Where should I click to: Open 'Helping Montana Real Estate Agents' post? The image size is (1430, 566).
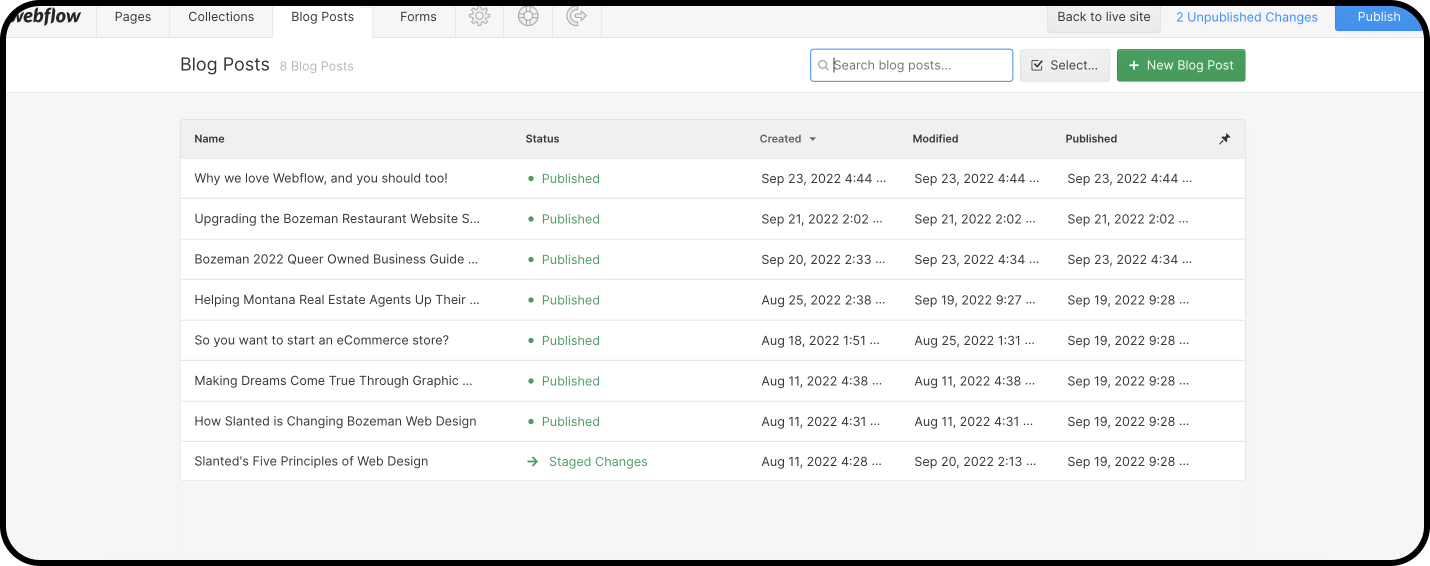pyautogui.click(x=337, y=300)
